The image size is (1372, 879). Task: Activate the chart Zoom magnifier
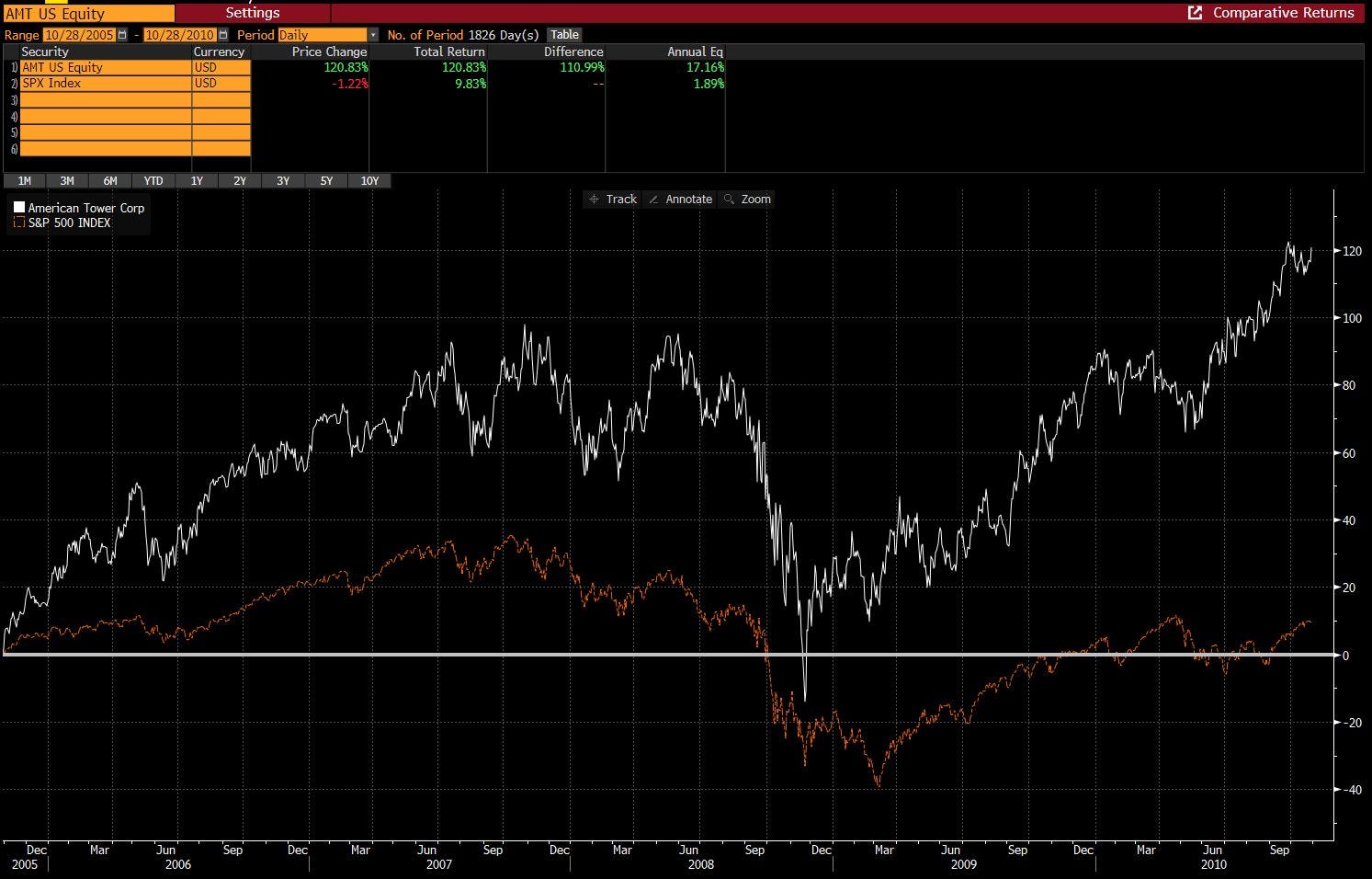[x=746, y=200]
